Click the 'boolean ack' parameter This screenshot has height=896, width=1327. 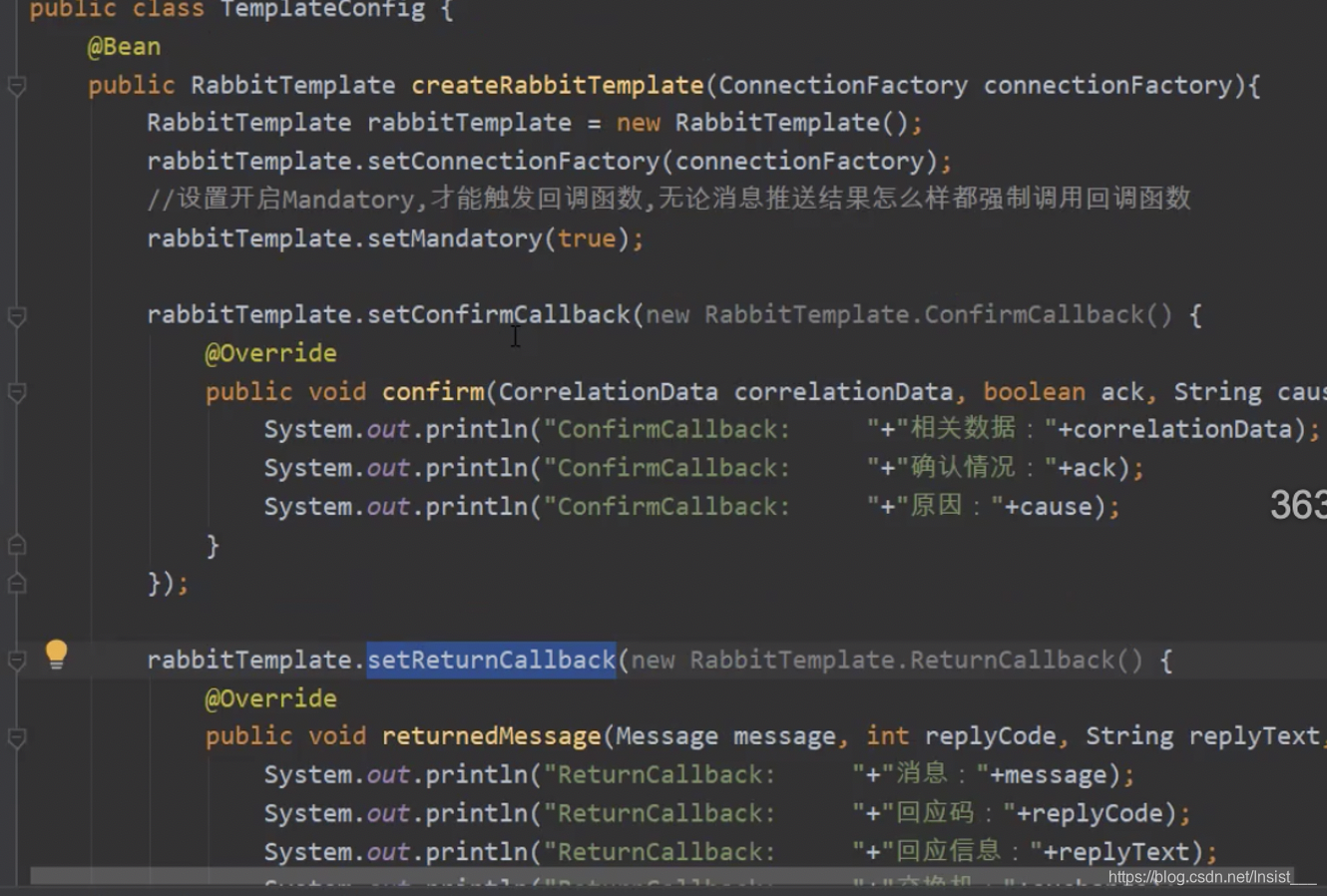[1064, 391]
